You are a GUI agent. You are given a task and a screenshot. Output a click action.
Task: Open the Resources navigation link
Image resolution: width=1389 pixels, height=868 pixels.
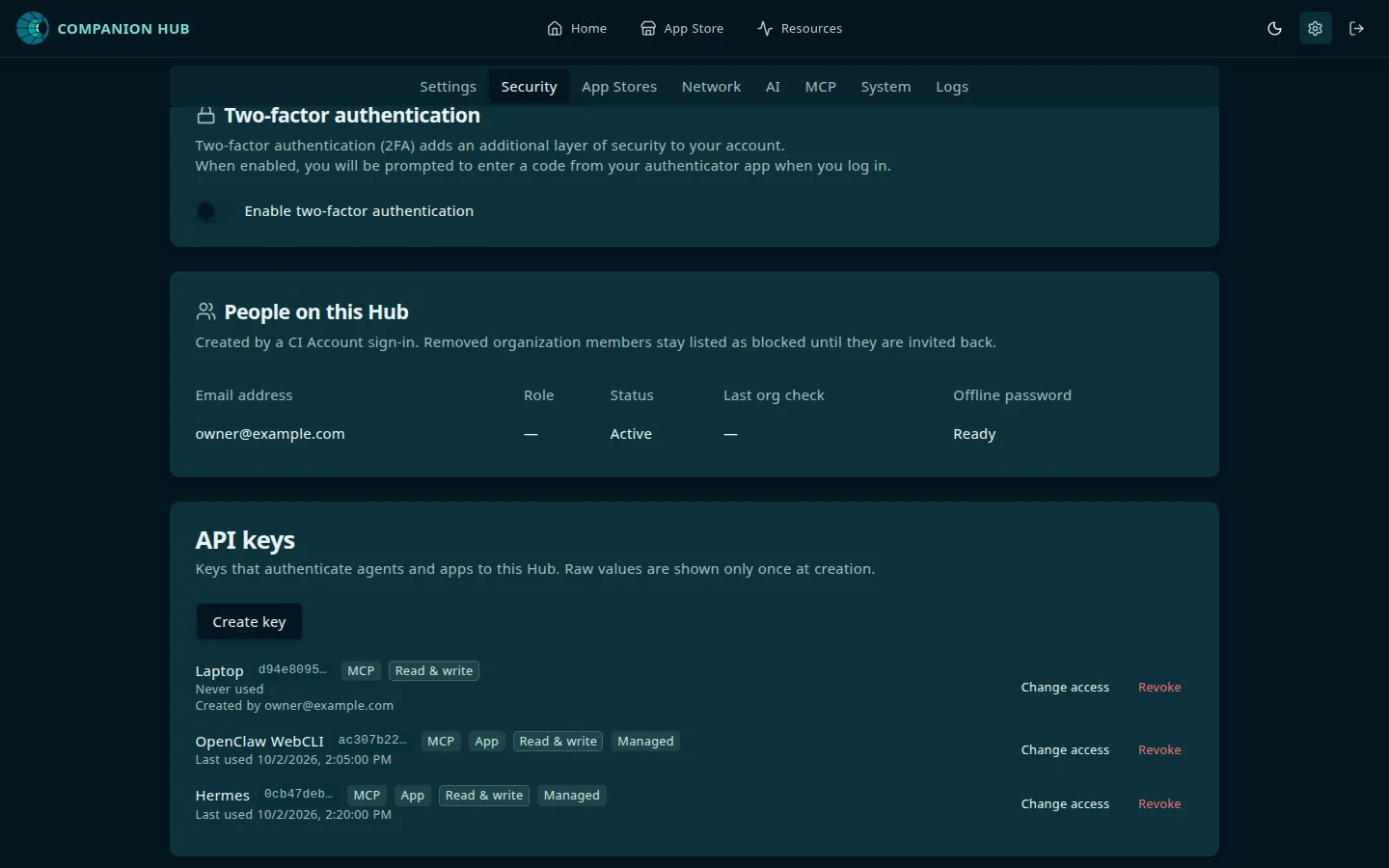click(x=800, y=28)
